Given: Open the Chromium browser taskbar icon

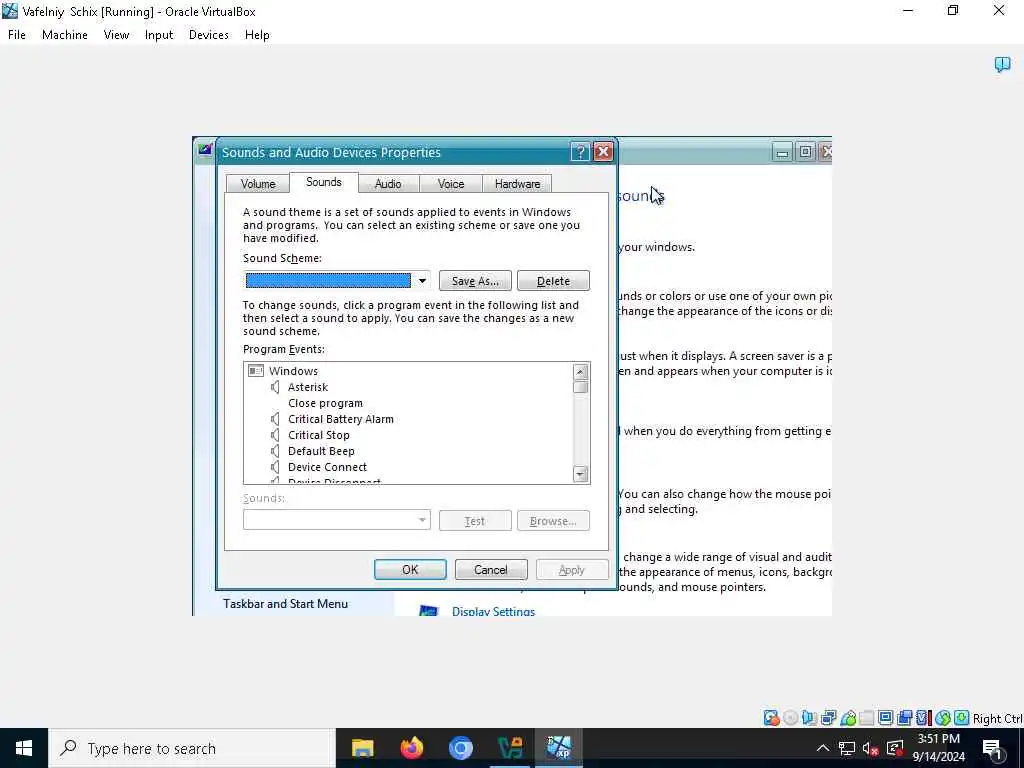Looking at the screenshot, I should point(460,748).
